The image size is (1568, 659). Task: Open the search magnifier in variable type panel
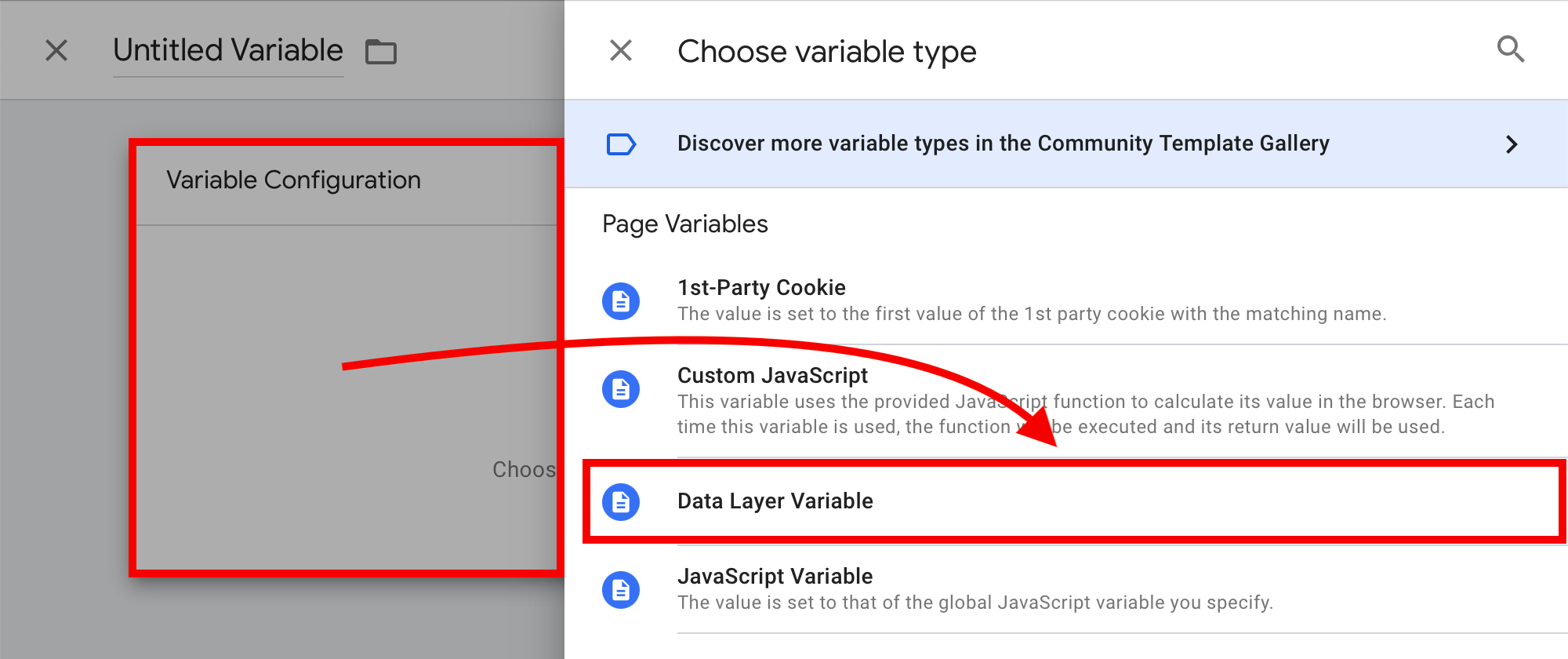pos(1510,50)
